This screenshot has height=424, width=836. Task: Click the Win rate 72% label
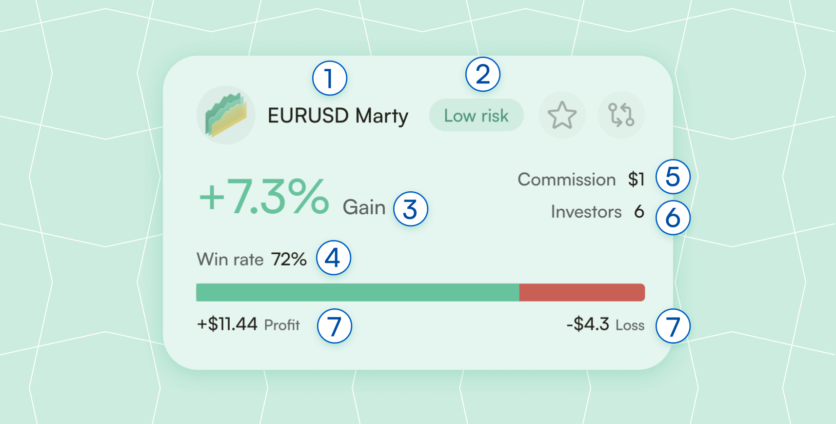(x=252, y=260)
